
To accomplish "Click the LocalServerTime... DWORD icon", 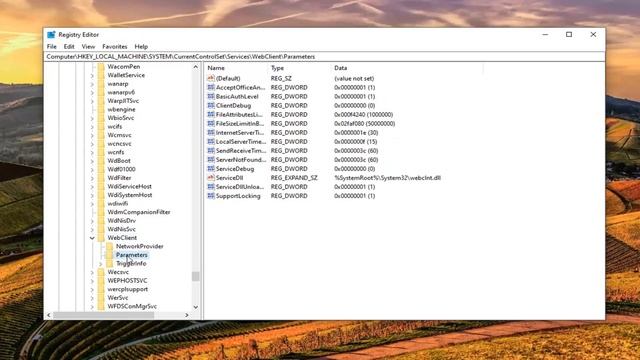I will pyautogui.click(x=211, y=141).
